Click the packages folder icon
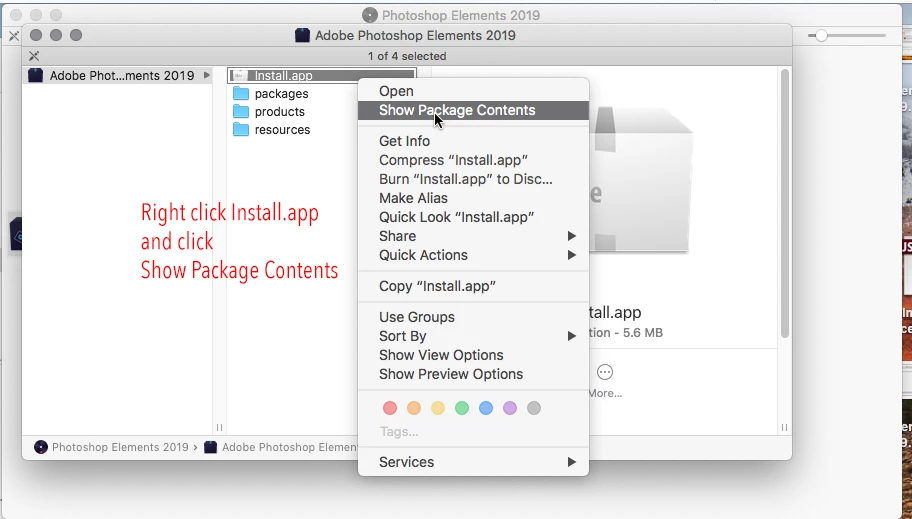Viewport: 912px width, 519px height. (x=241, y=94)
